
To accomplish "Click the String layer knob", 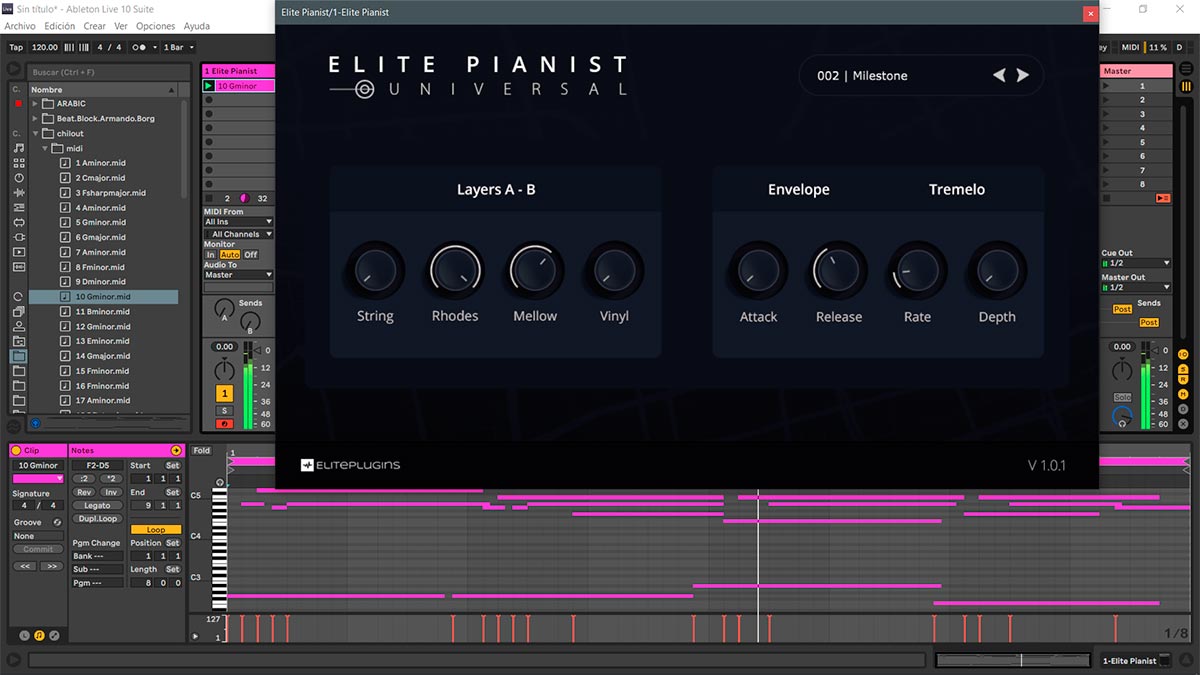I will pos(375,270).
